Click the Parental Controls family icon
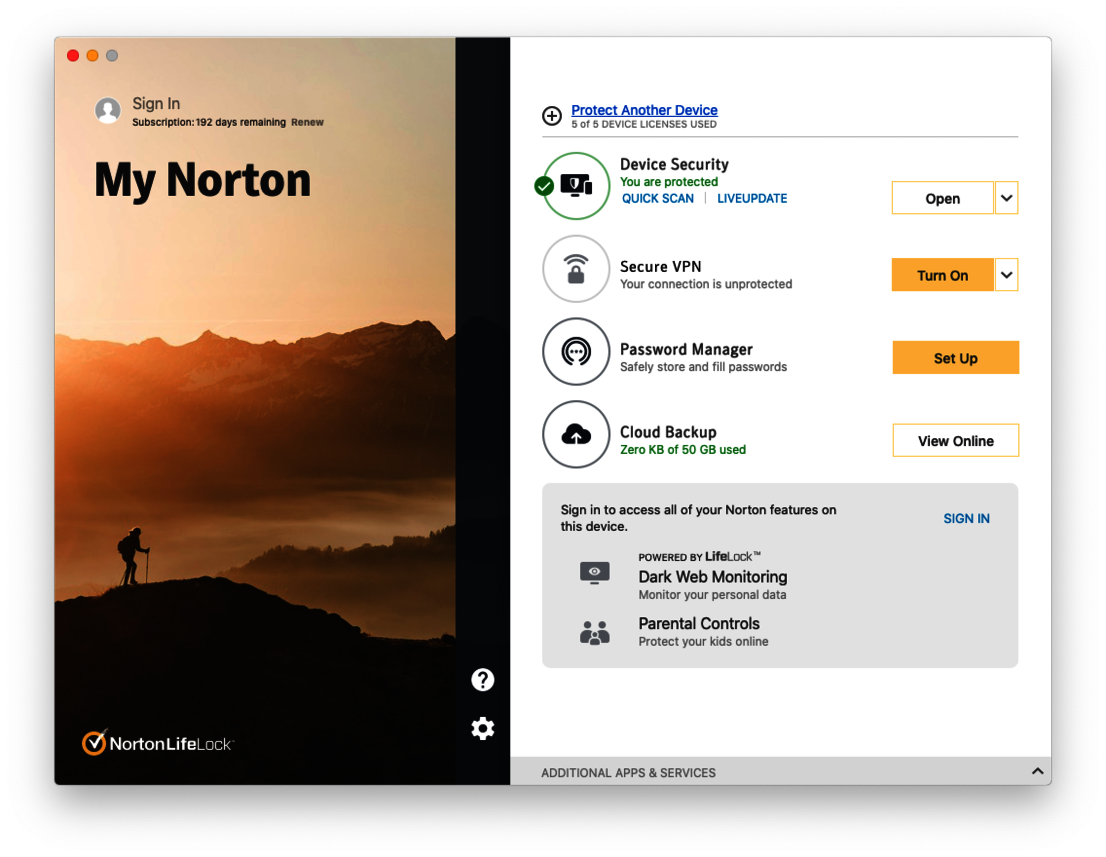This screenshot has height=857, width=1106. (595, 632)
